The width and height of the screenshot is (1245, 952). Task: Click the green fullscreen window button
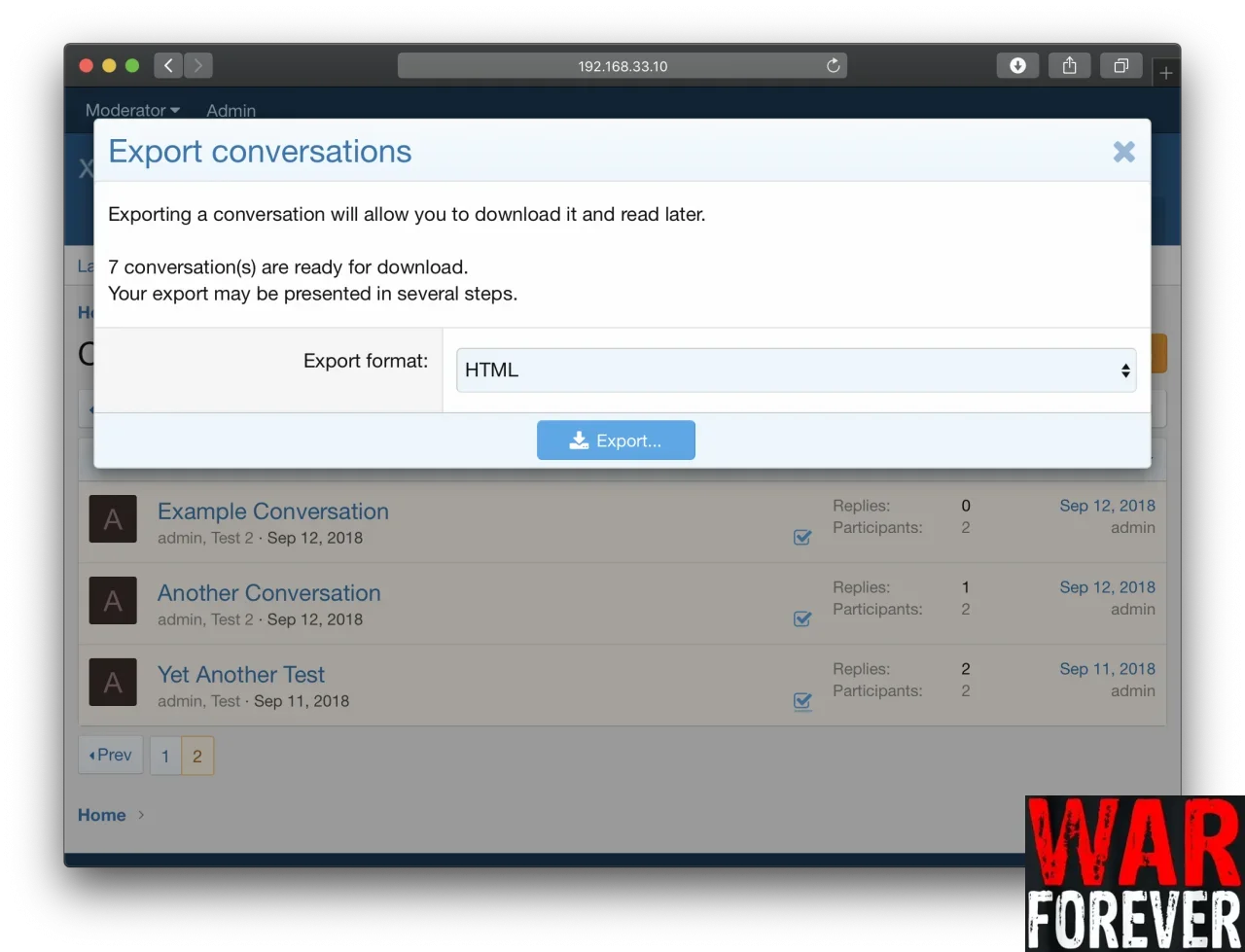(132, 65)
